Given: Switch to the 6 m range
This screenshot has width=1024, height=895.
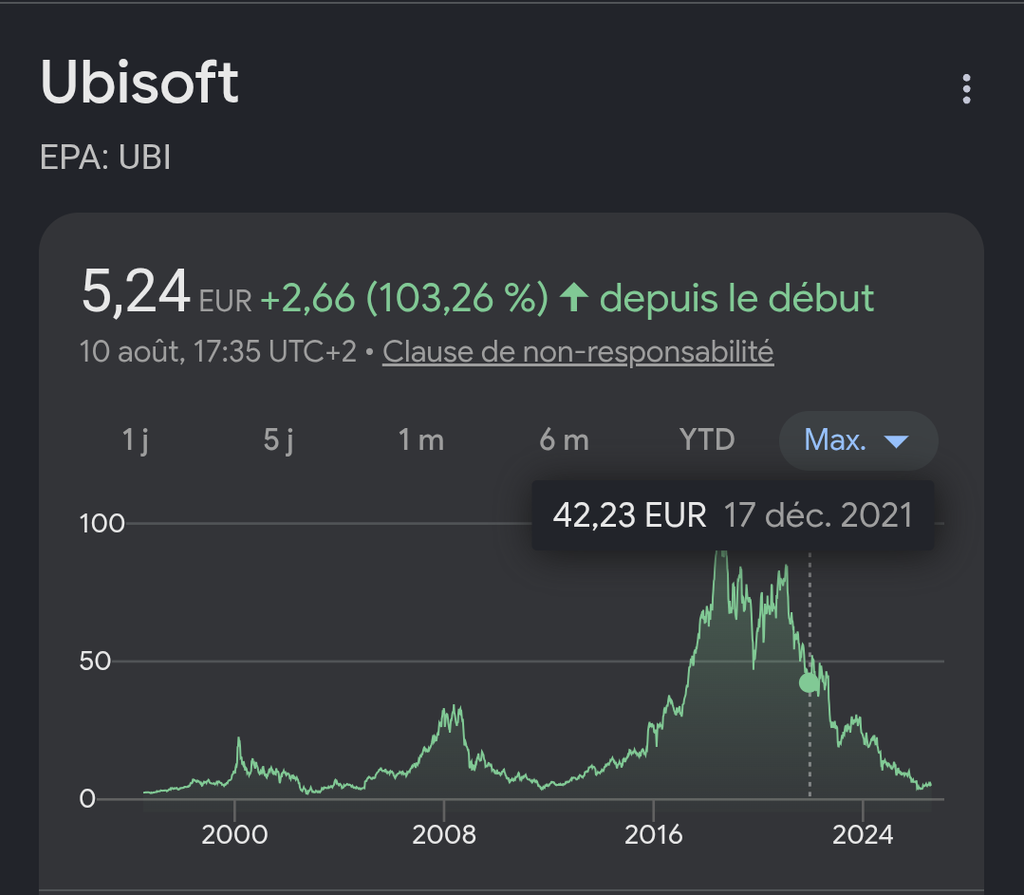Looking at the screenshot, I should (564, 440).
